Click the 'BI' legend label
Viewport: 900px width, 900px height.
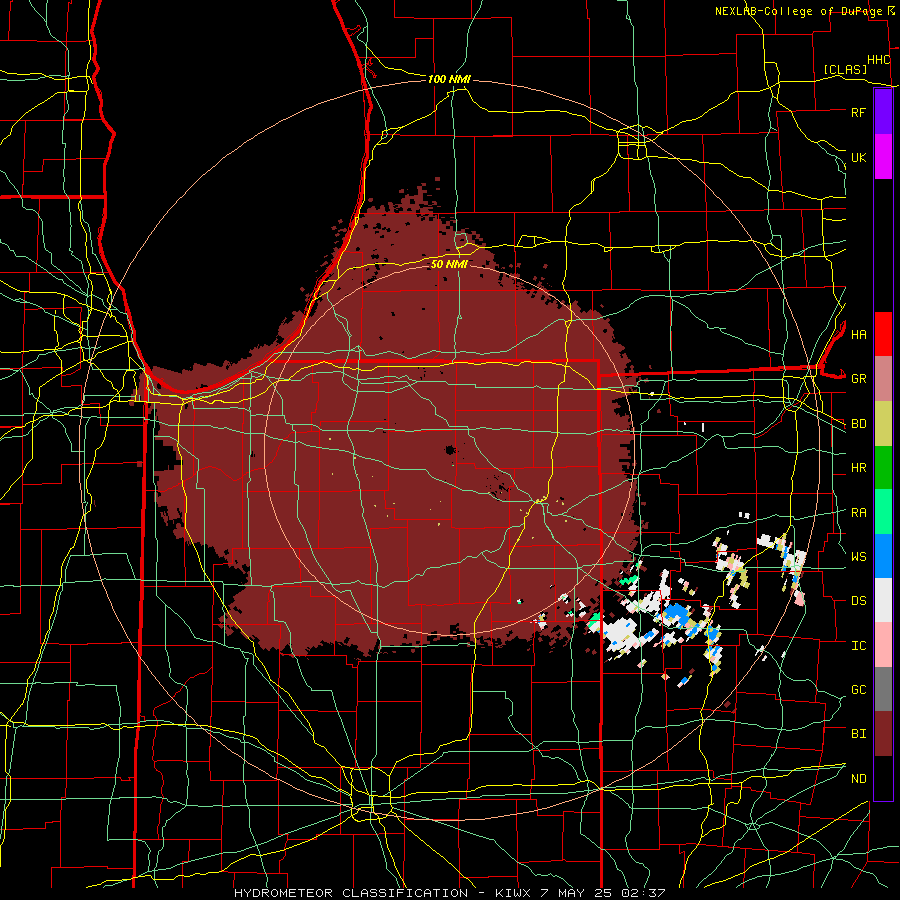pyautogui.click(x=858, y=734)
